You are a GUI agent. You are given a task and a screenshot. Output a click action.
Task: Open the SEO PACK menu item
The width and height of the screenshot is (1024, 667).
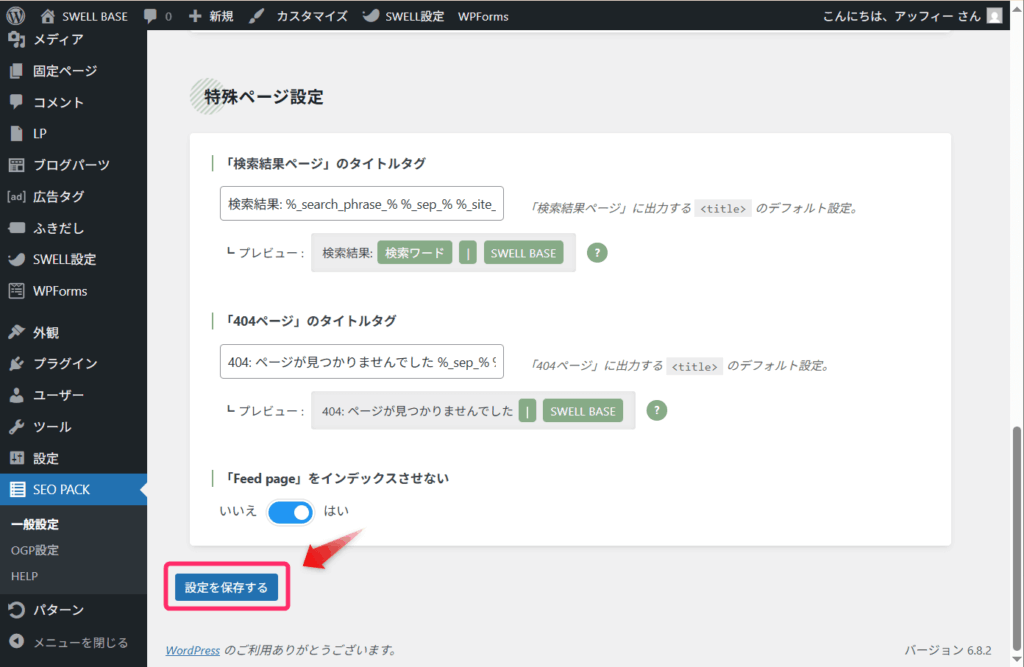[73, 489]
